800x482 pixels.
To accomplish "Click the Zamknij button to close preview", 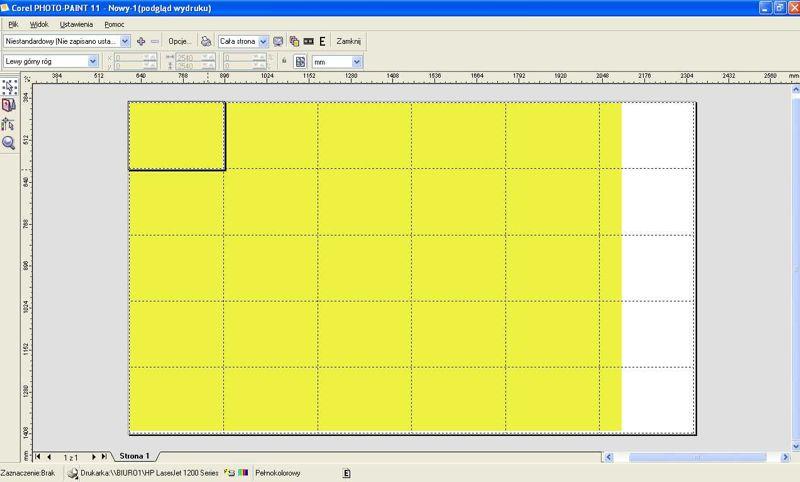I will click(348, 42).
